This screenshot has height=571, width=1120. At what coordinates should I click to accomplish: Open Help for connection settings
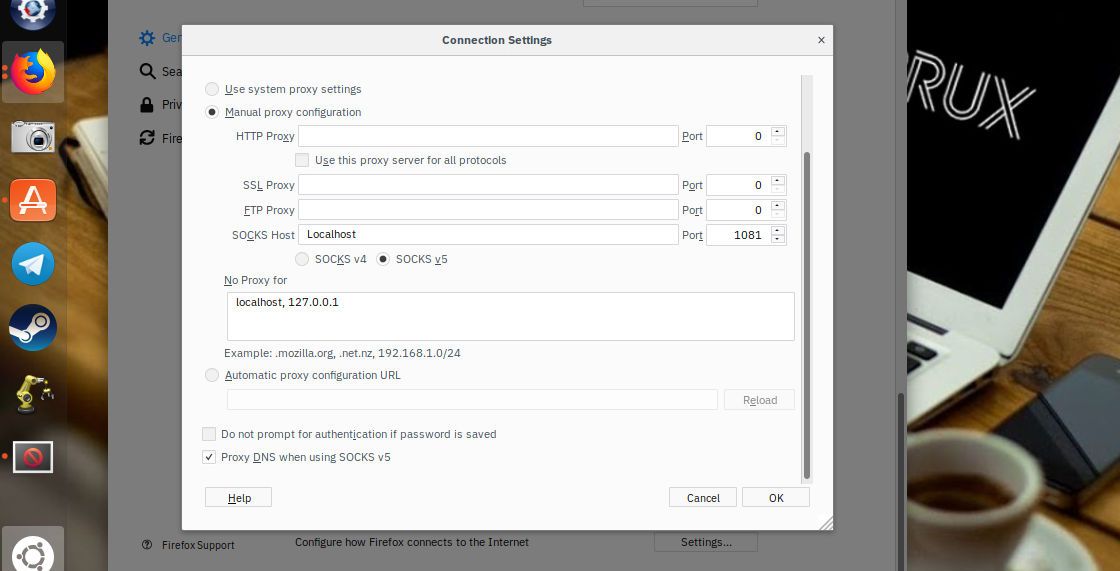tap(239, 497)
